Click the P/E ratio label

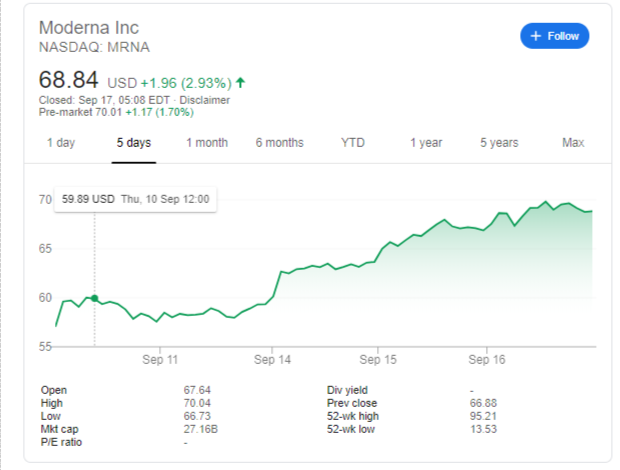click(61, 442)
